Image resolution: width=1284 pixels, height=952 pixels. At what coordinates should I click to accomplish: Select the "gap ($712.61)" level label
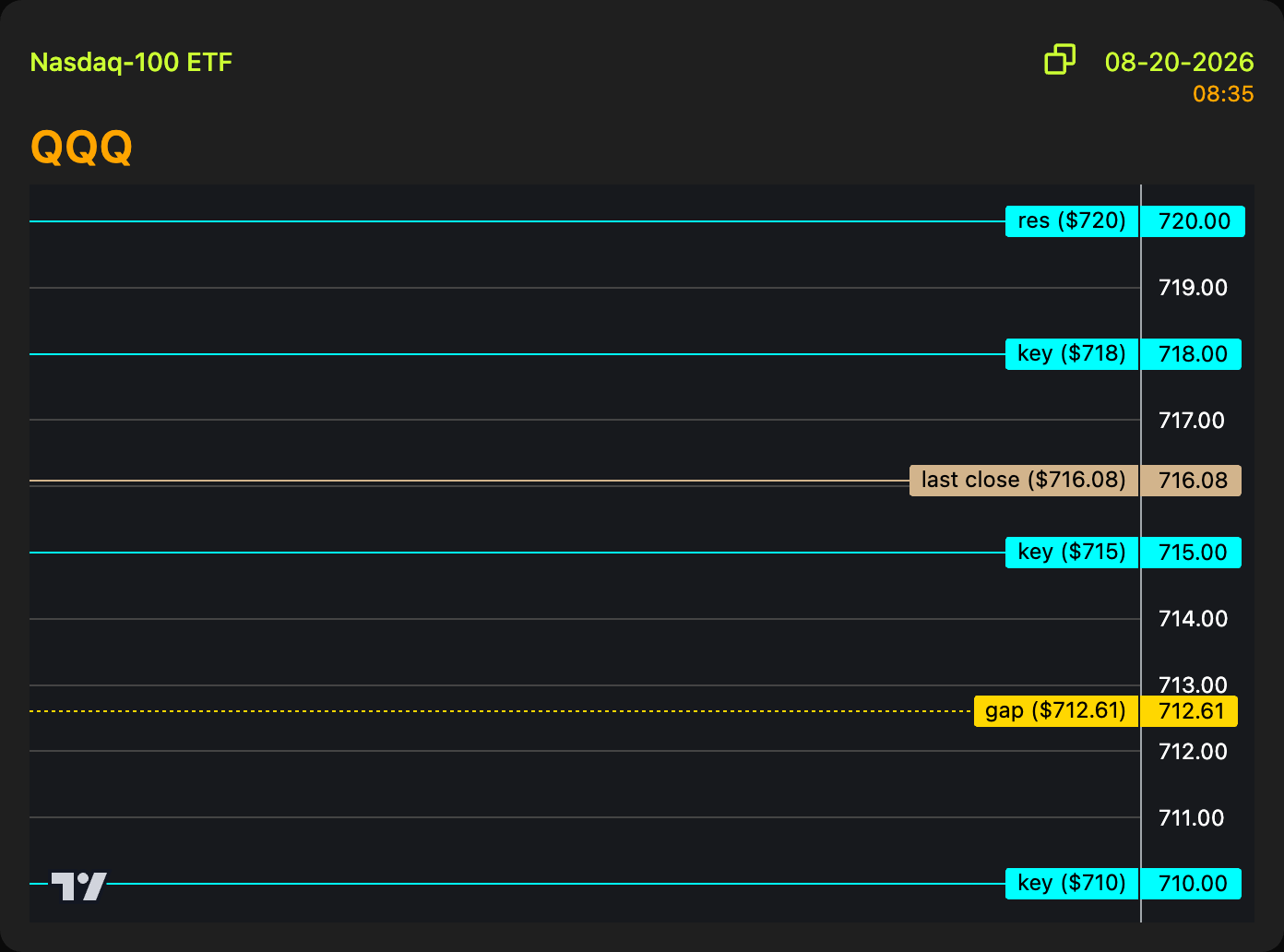click(x=1056, y=711)
